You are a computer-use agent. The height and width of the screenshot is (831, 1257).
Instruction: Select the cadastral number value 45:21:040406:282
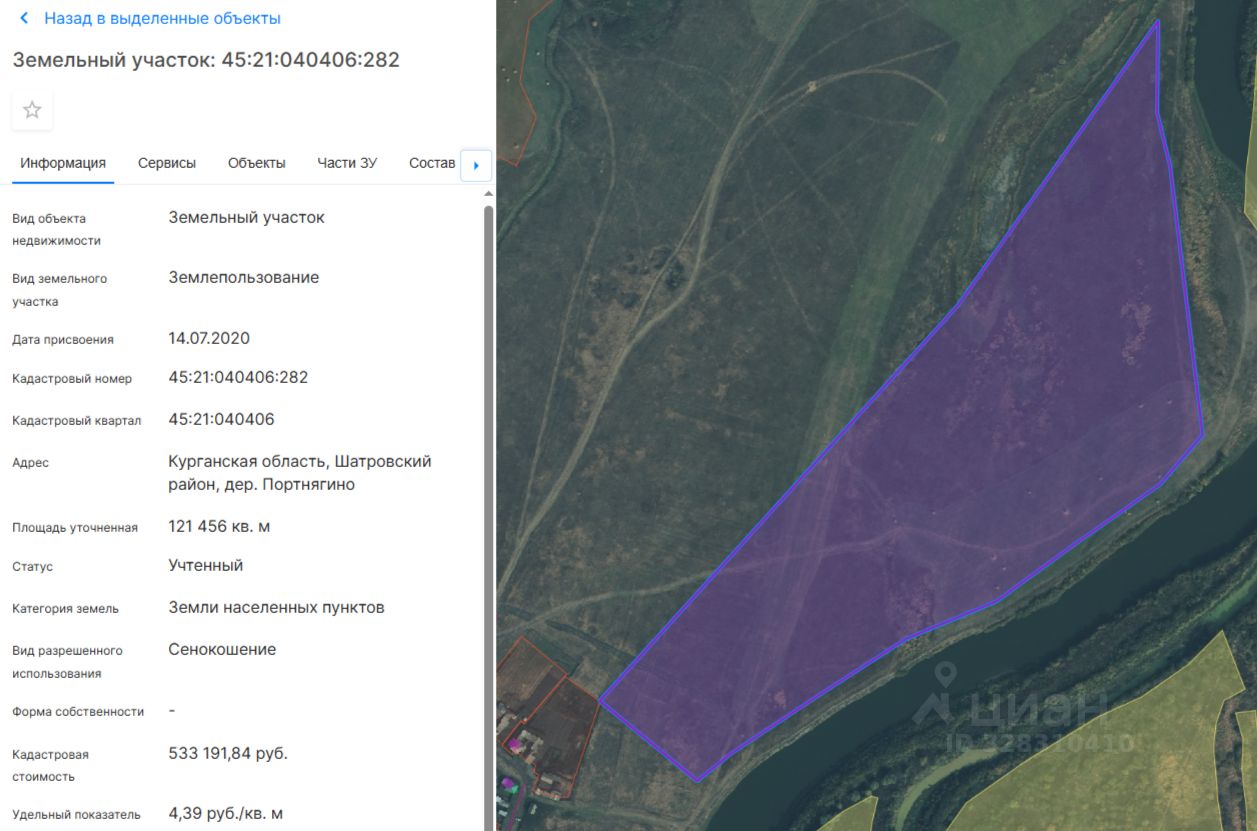point(238,377)
